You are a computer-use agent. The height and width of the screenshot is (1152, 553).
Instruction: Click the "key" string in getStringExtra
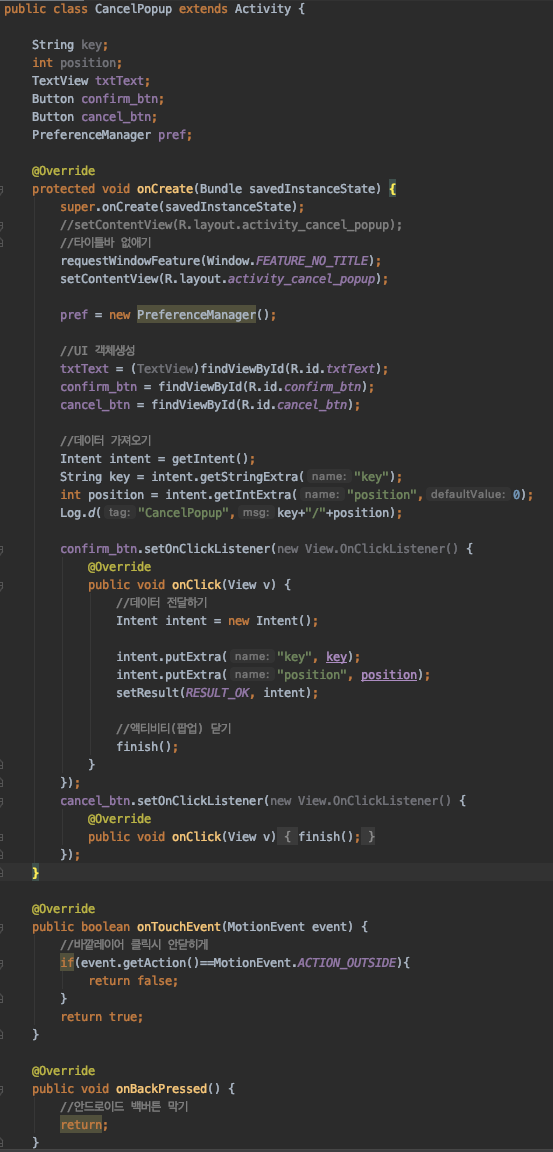pyautogui.click(x=370, y=477)
